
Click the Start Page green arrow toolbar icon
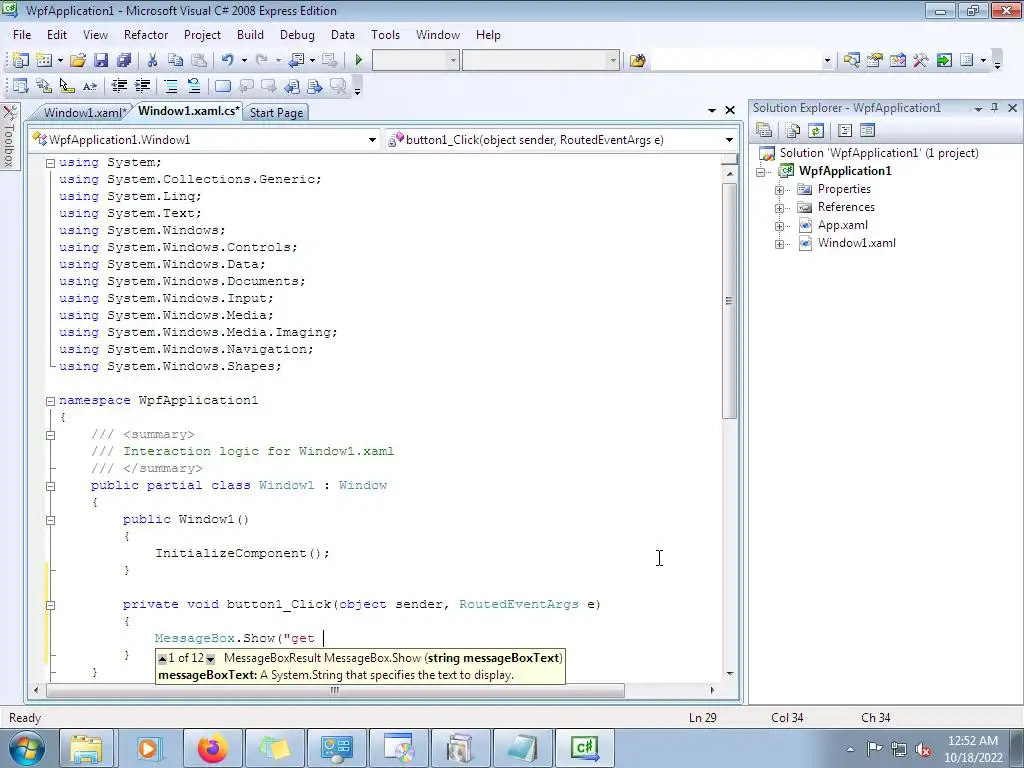tap(944, 60)
